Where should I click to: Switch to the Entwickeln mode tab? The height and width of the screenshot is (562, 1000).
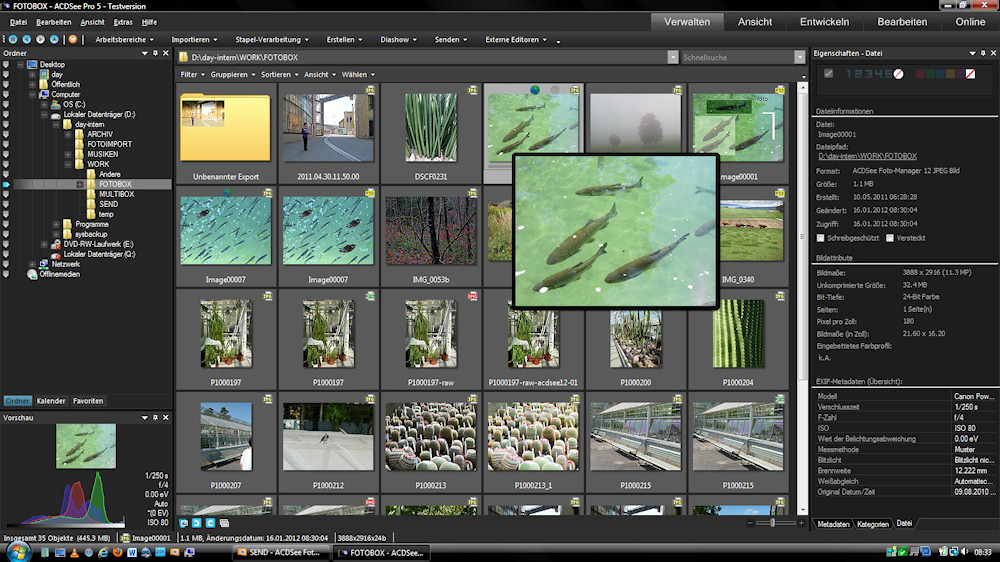click(x=824, y=21)
